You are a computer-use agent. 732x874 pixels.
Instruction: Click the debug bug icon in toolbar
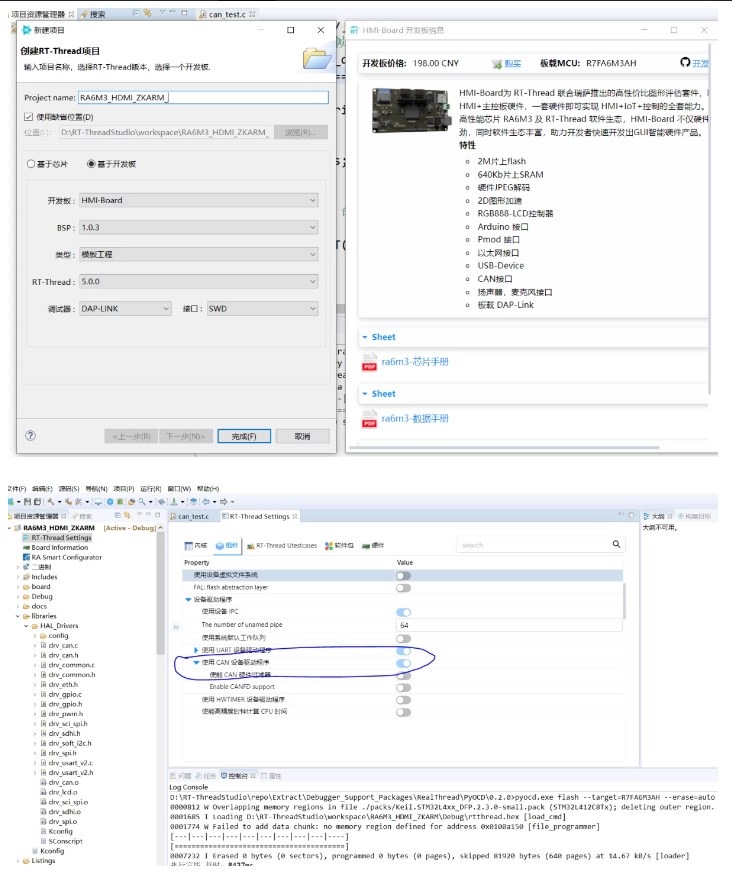click(x=119, y=502)
